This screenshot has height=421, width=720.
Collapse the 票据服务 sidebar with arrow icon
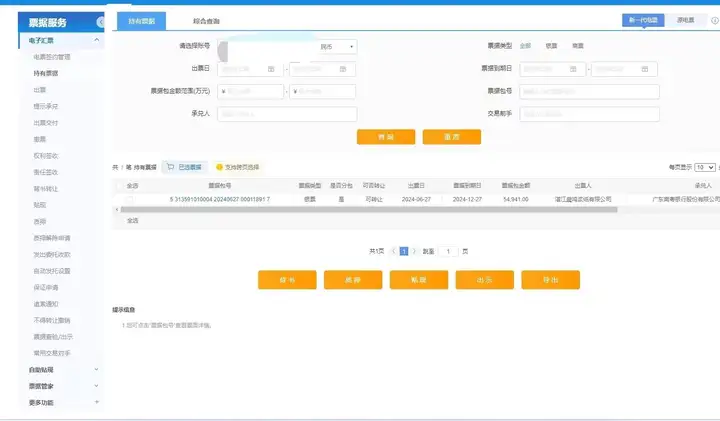(101, 22)
